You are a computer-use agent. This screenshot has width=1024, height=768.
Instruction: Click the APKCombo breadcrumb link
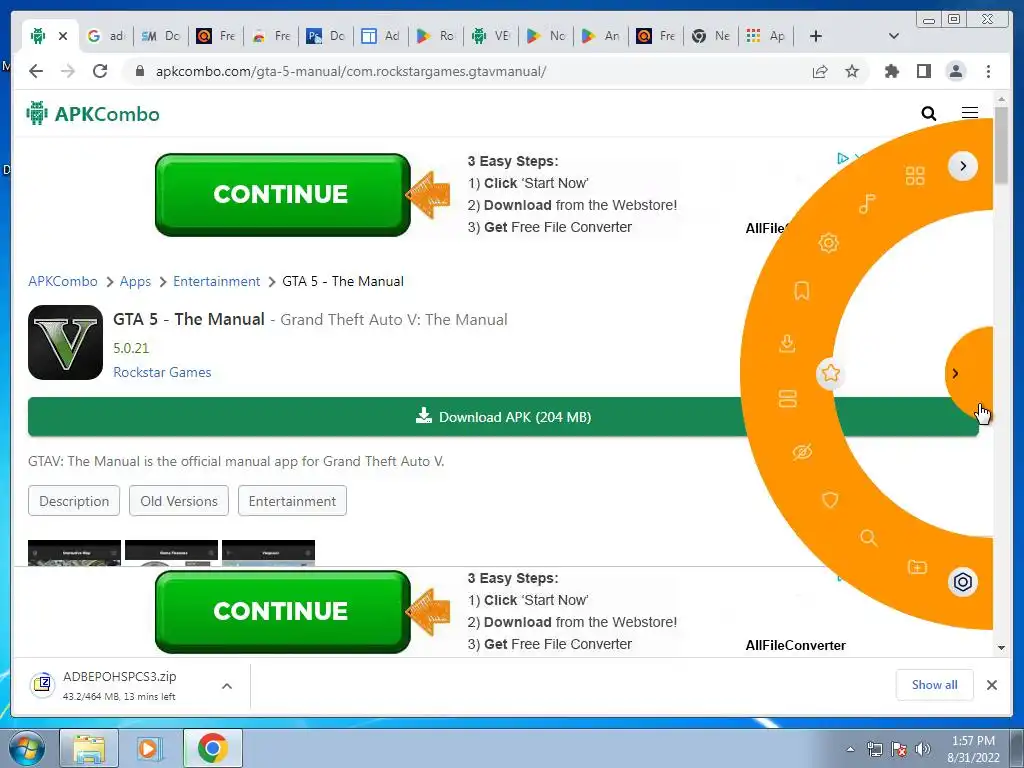(x=63, y=281)
